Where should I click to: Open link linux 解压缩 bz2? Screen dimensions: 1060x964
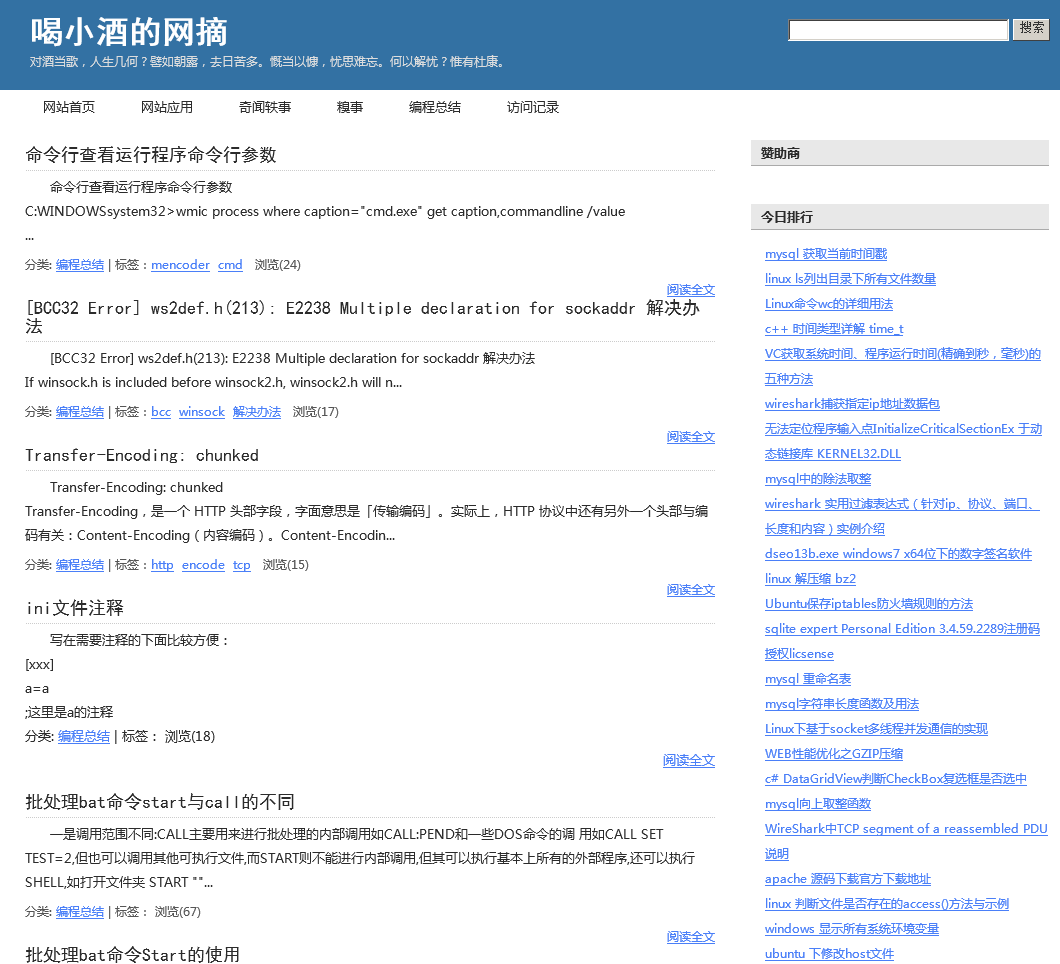click(x=810, y=579)
